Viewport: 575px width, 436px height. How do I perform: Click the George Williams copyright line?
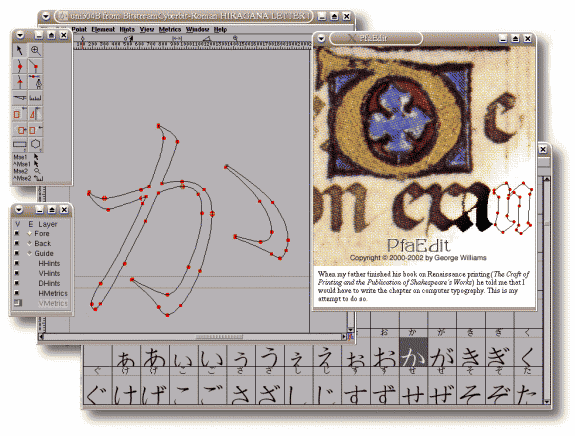[x=418, y=258]
